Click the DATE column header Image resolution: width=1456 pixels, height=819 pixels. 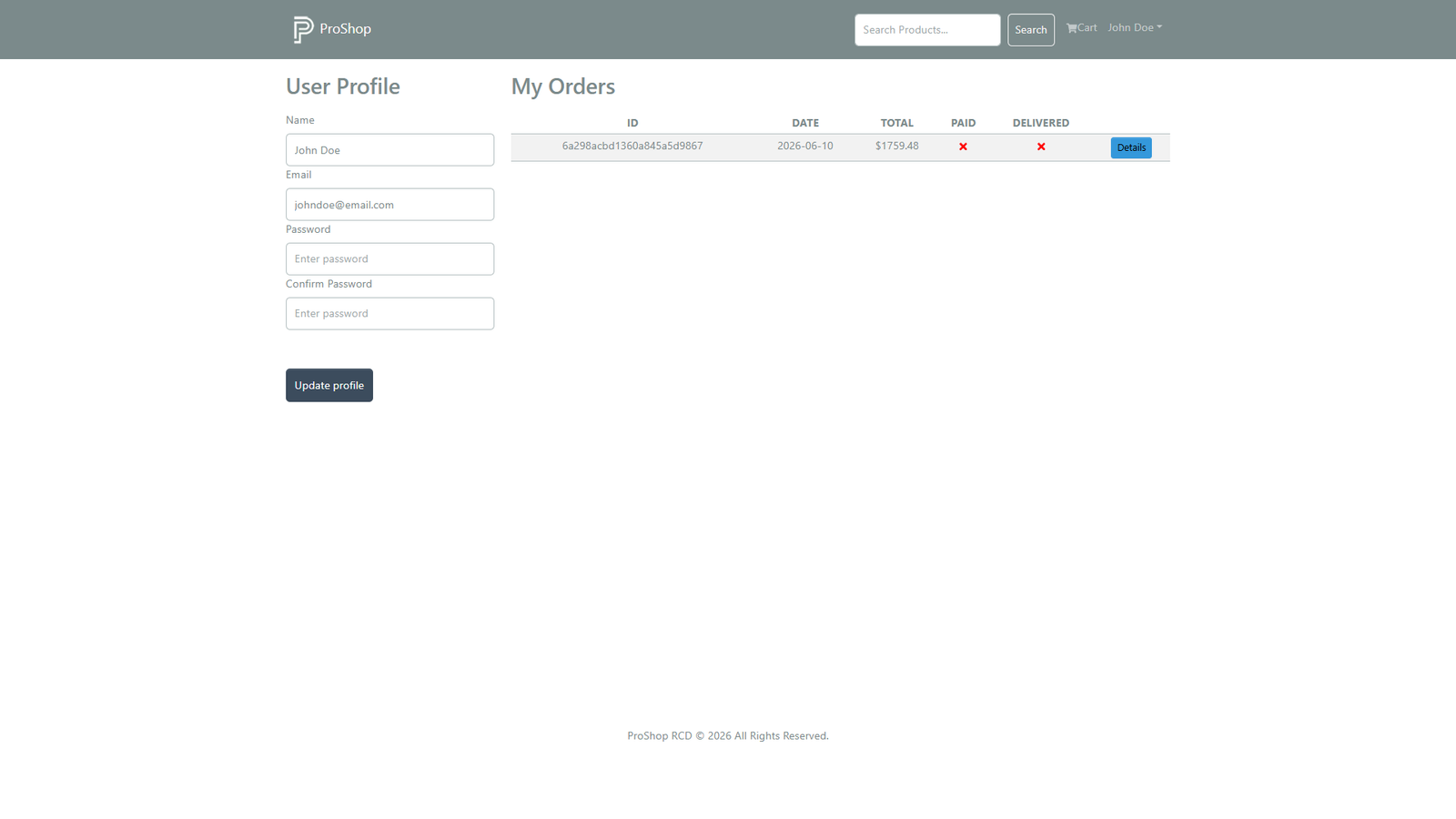805,123
